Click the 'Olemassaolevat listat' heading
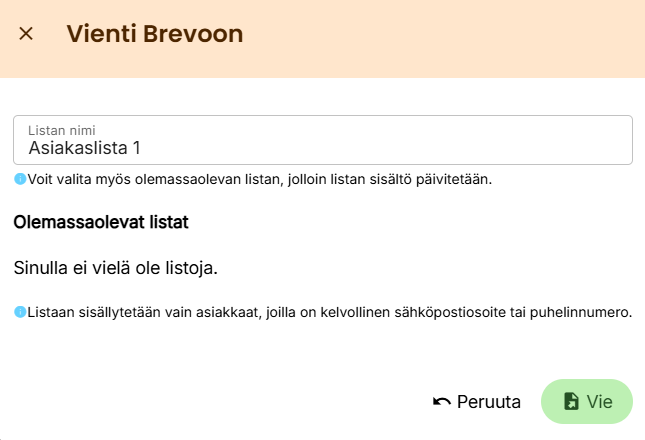This screenshot has width=645, height=440. (101, 220)
